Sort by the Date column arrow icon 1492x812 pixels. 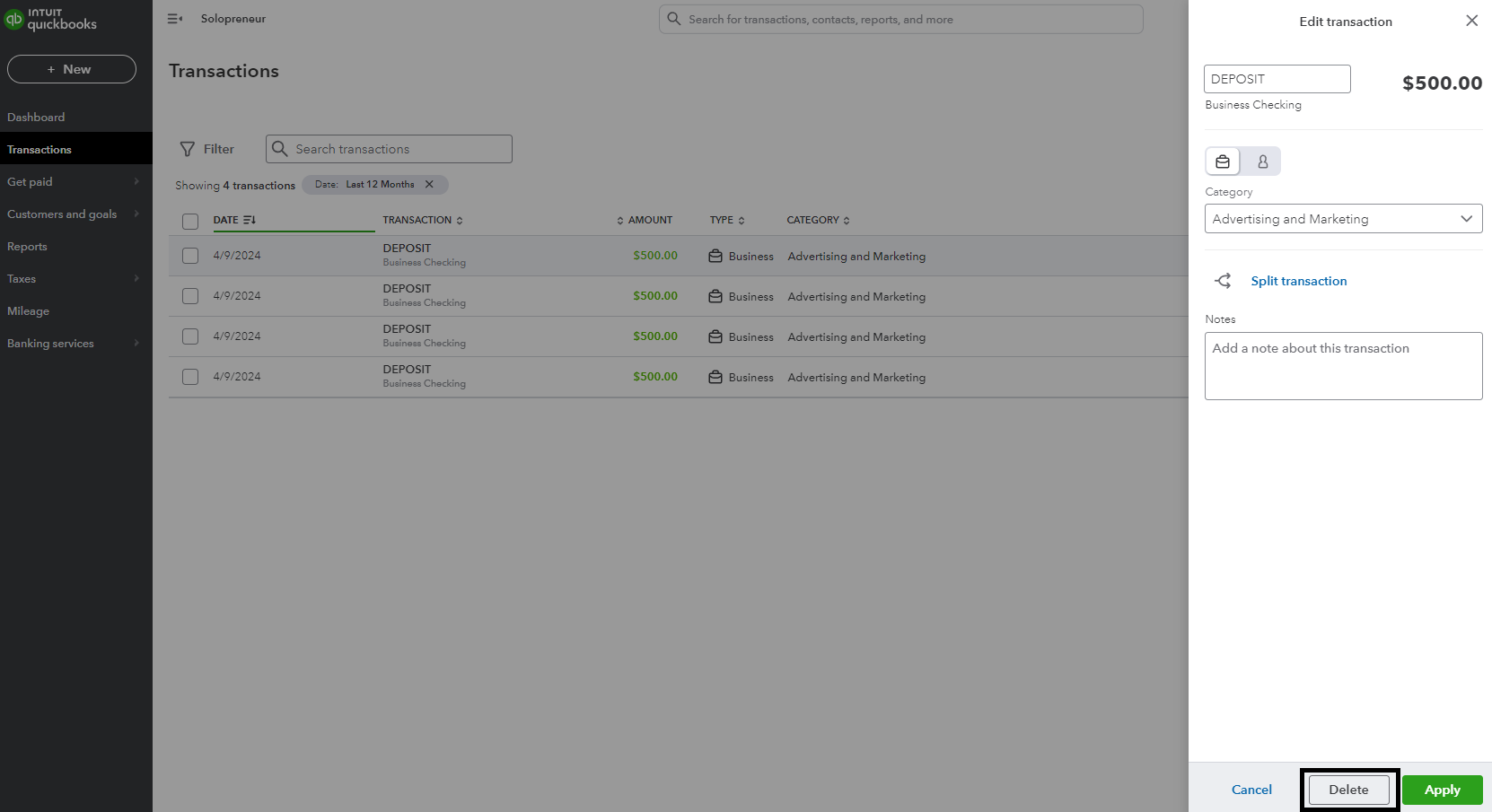click(250, 220)
